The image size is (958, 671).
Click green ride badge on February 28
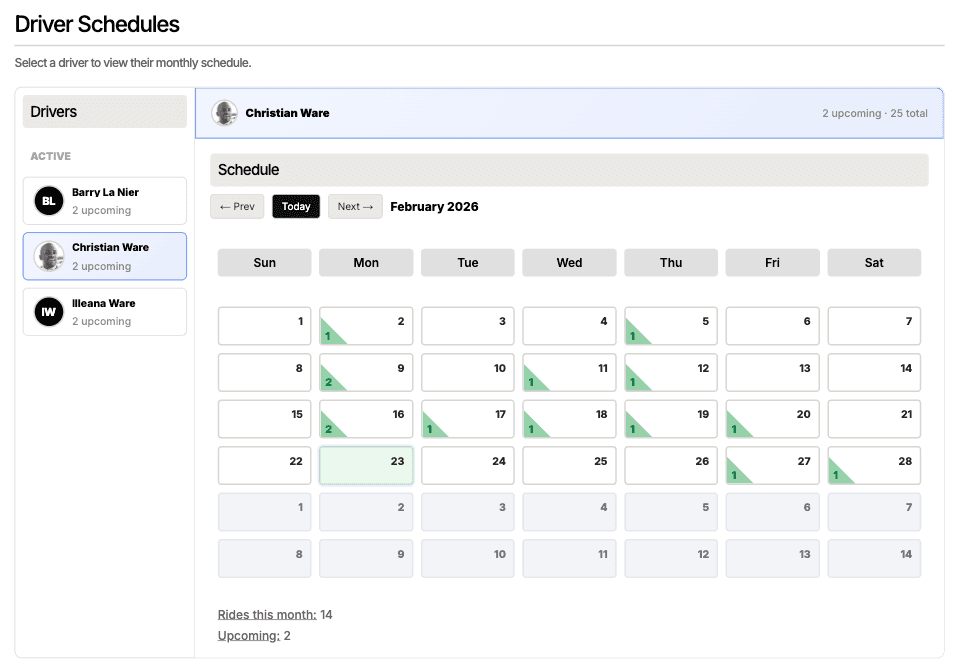[837, 474]
